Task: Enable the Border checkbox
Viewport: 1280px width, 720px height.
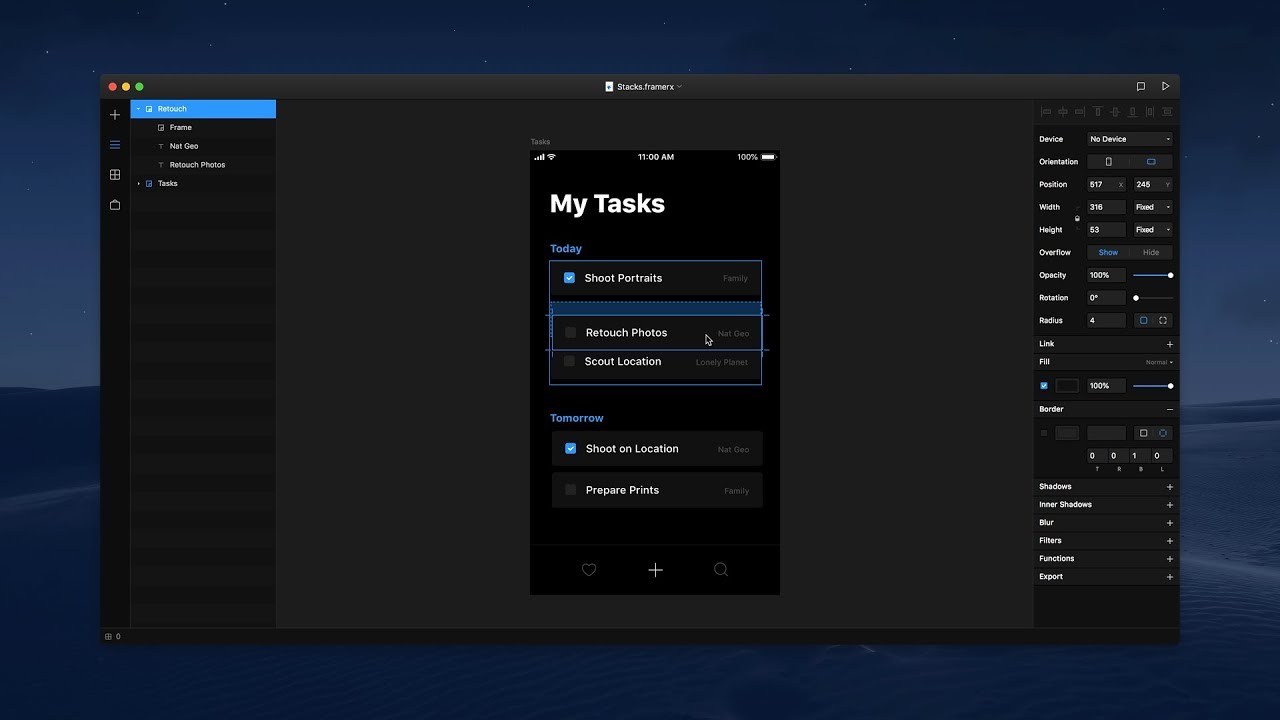Action: (1044, 433)
